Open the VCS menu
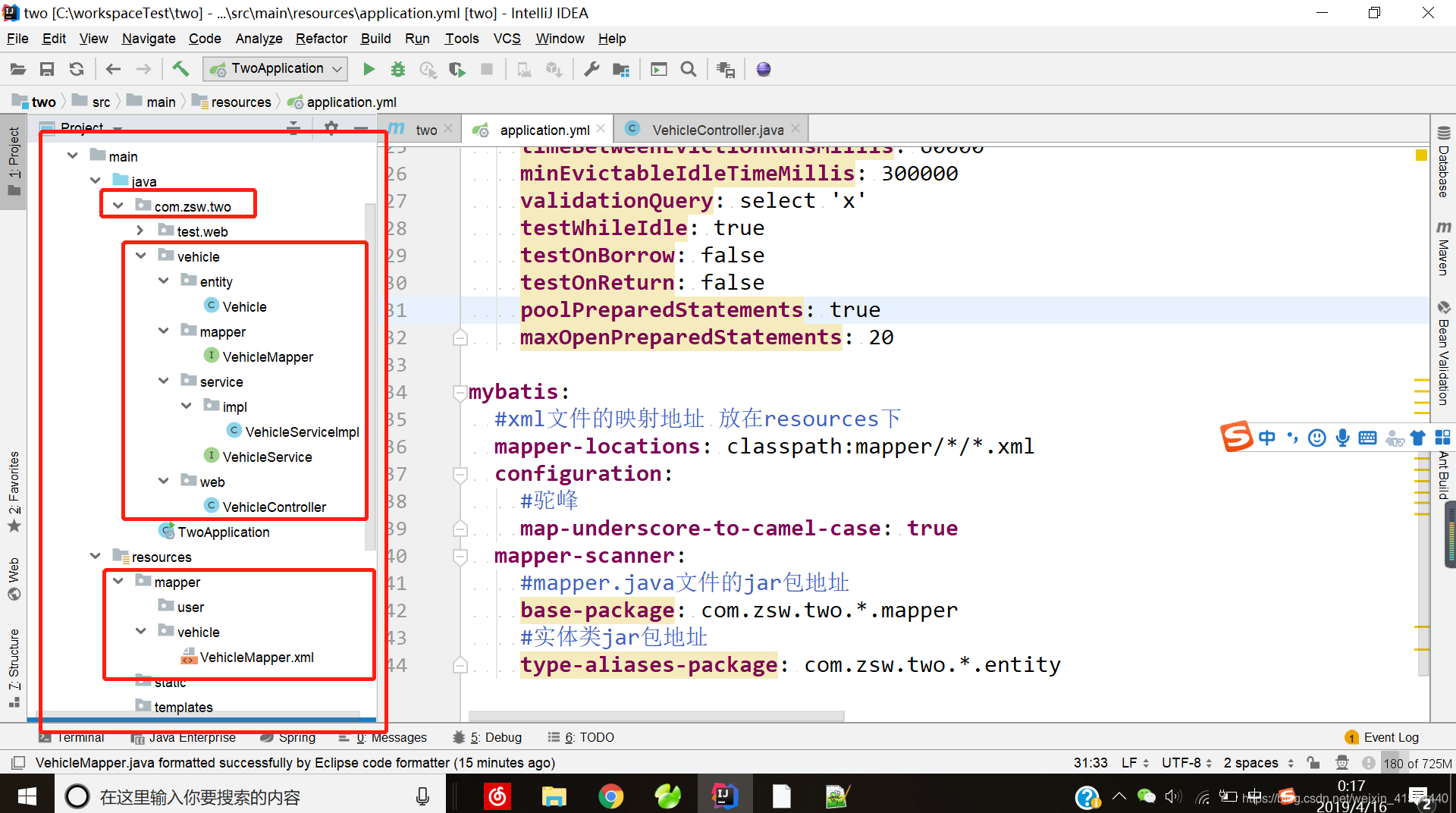Screen dimensions: 1456x813 coord(507,39)
